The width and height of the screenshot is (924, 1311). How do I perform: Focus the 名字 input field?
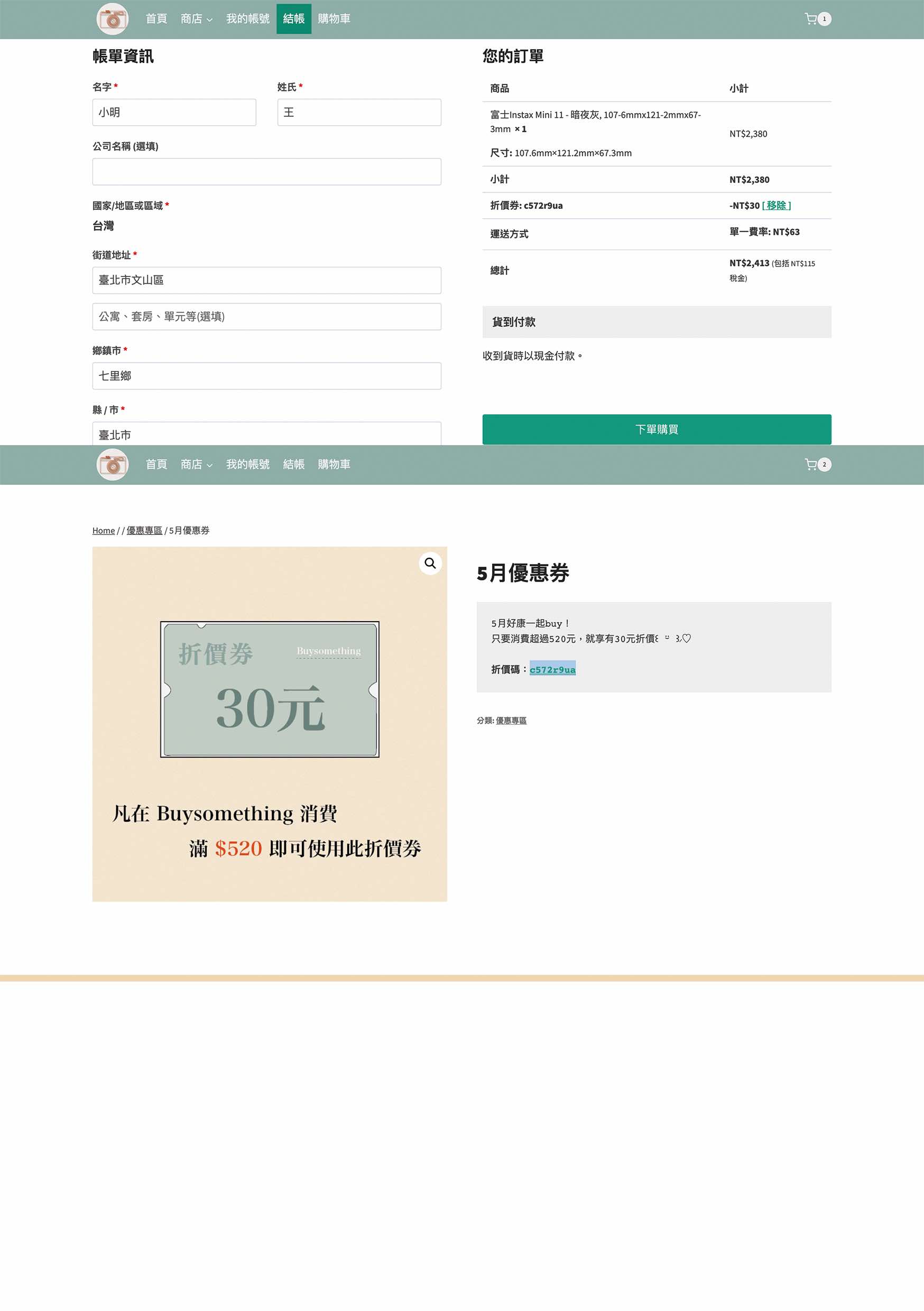click(x=174, y=113)
